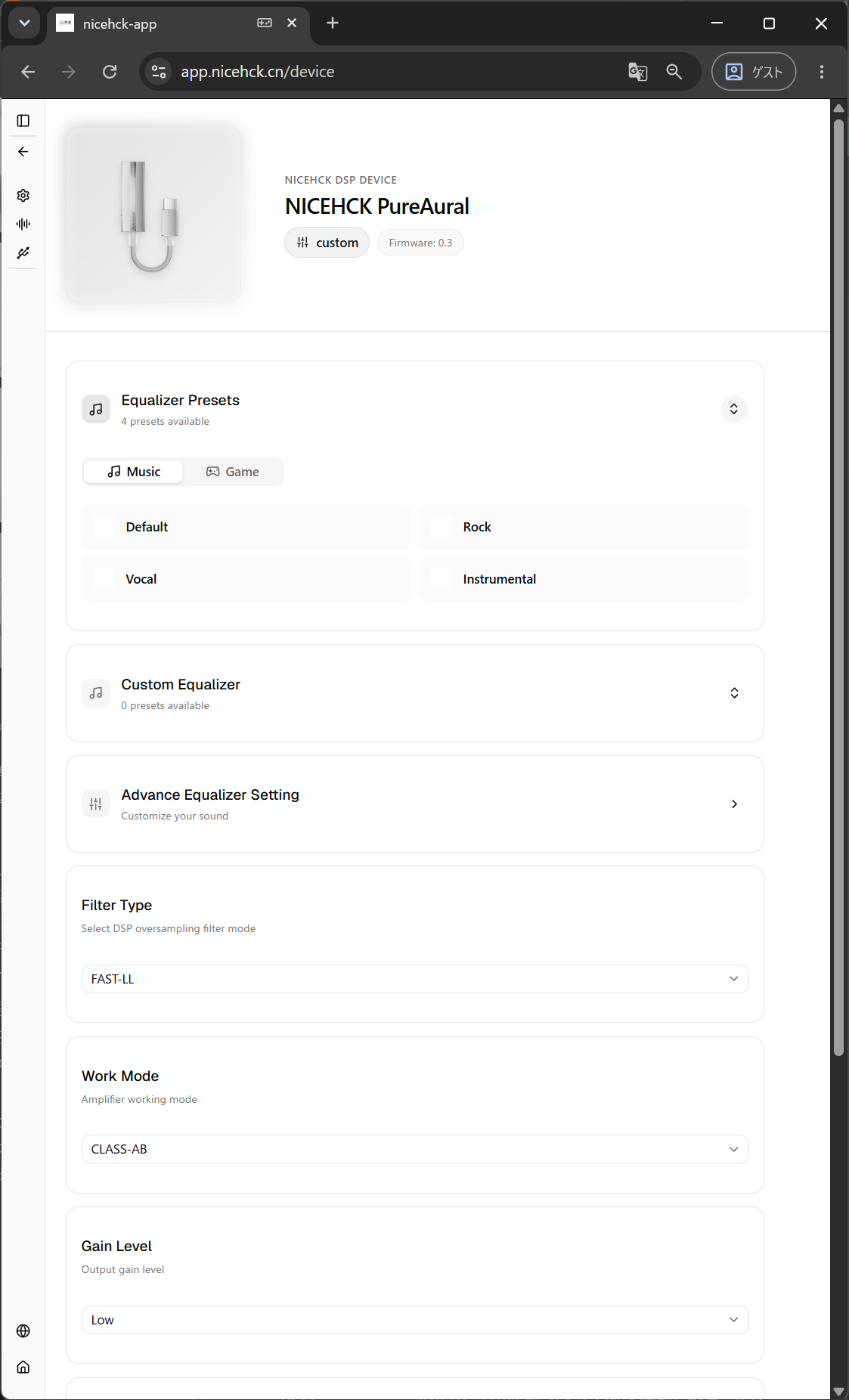
Task: Toggle the sidebar panel icon
Action: click(23, 121)
